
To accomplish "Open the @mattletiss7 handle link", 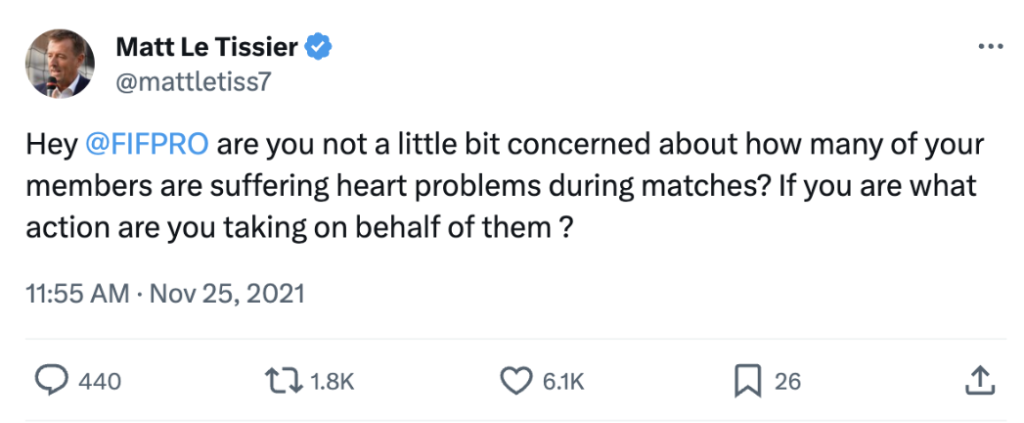I will point(193,83).
